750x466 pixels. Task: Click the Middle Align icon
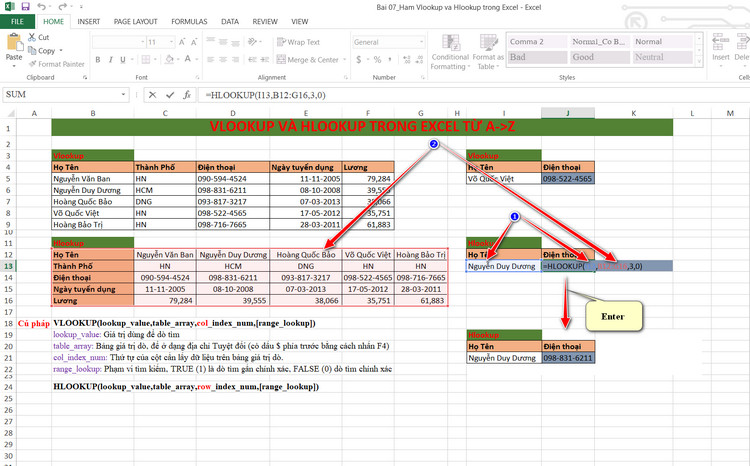[223, 42]
